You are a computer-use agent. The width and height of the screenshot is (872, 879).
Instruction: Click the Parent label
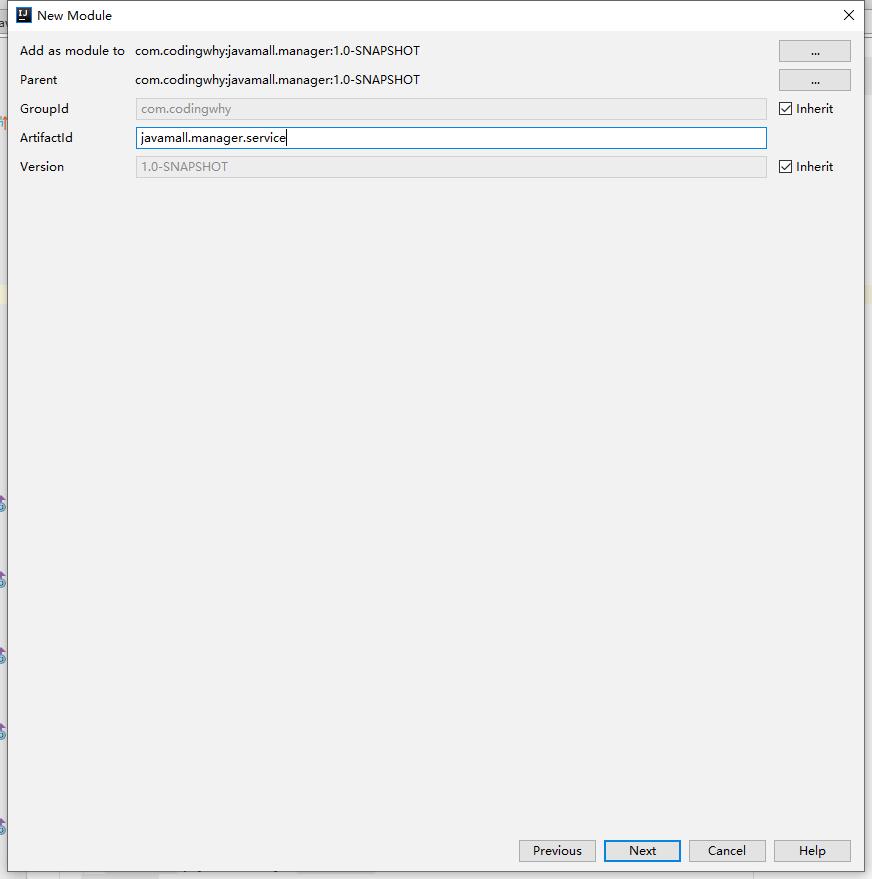coord(39,80)
